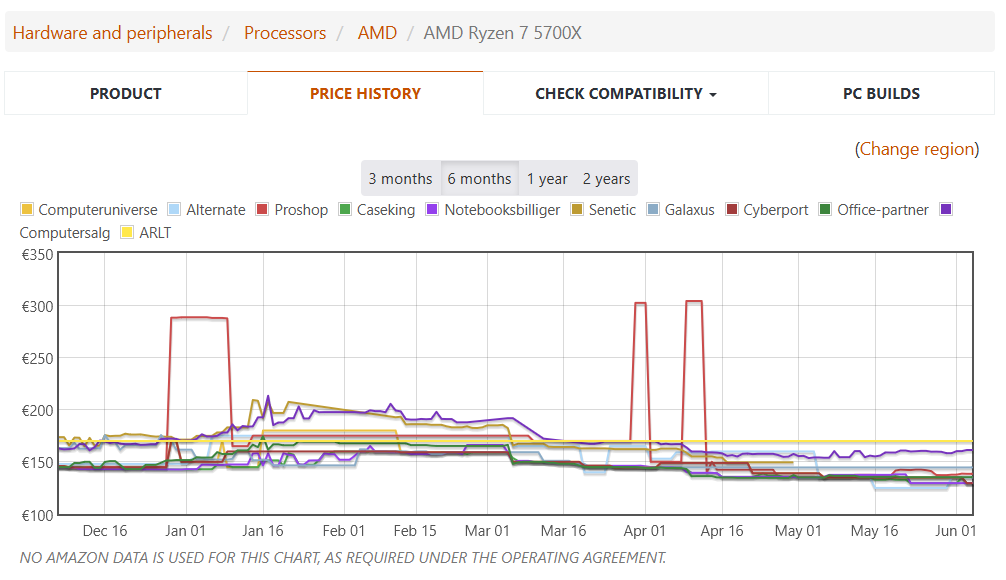
Task: Toggle Senetic legend color swatch
Action: (577, 209)
